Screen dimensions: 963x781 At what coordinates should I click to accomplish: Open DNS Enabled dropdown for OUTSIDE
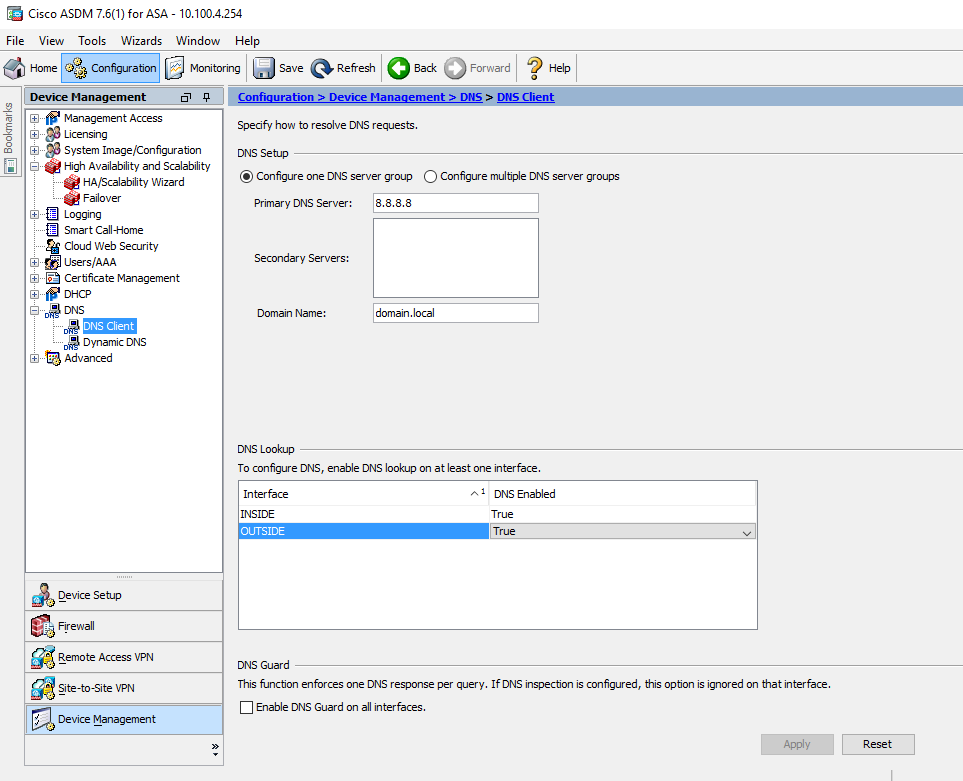click(746, 532)
